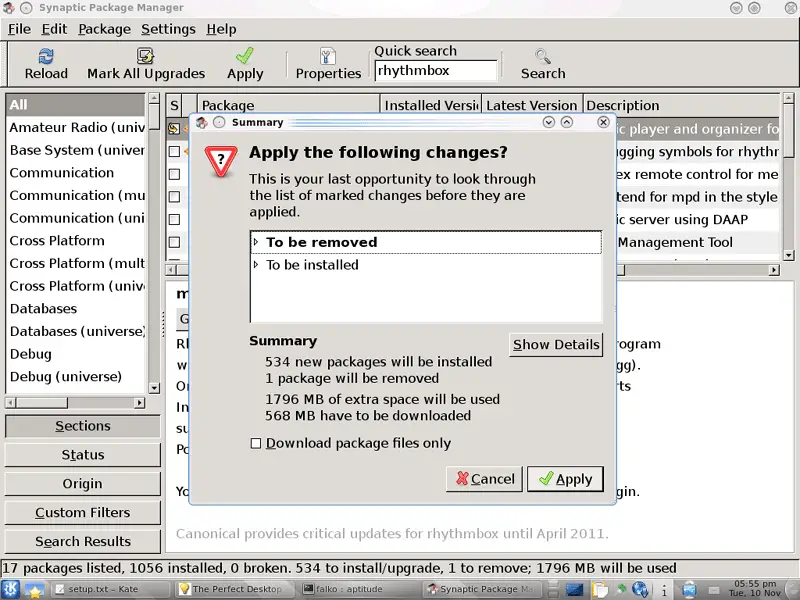800x600 pixels.
Task: Click the globe network tray icon
Action: pos(640,590)
